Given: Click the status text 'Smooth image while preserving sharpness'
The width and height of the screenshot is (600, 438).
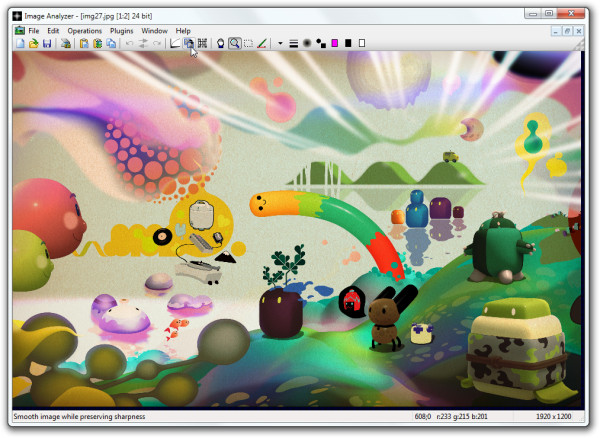Looking at the screenshot, I should click(79, 416).
